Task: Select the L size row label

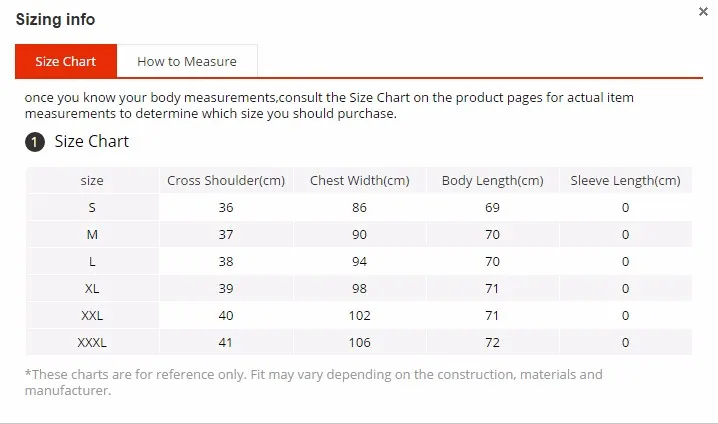Action: [x=92, y=261]
